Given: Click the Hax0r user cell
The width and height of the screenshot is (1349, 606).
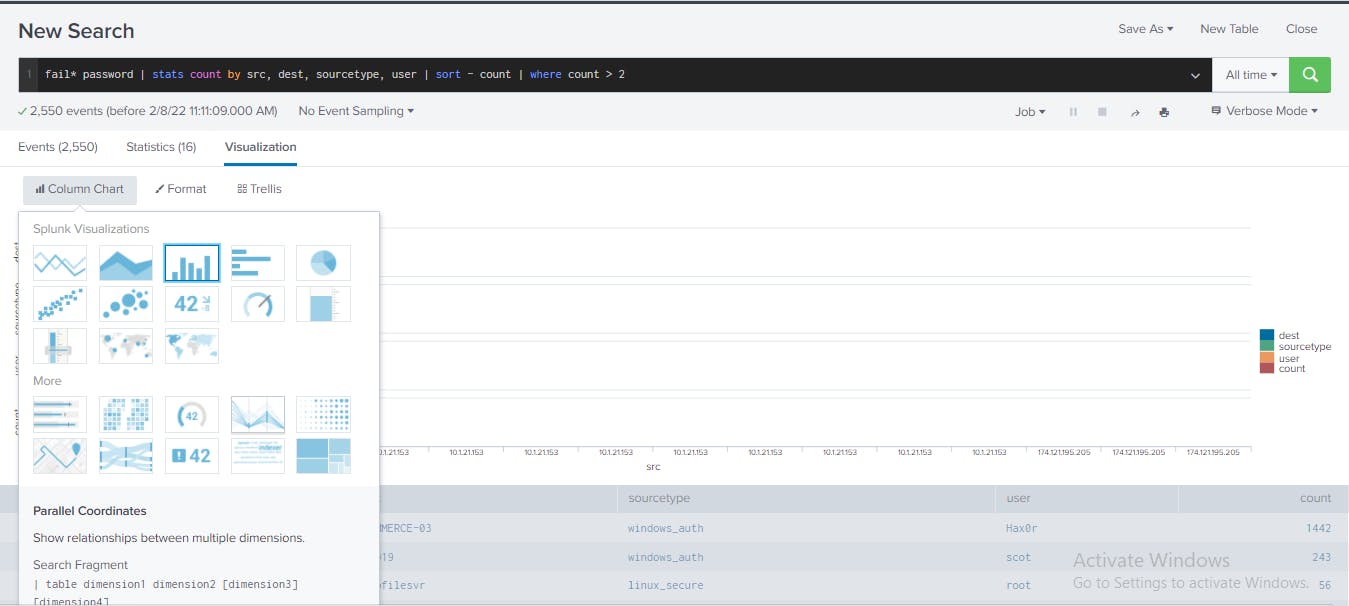Looking at the screenshot, I should (x=1023, y=528).
